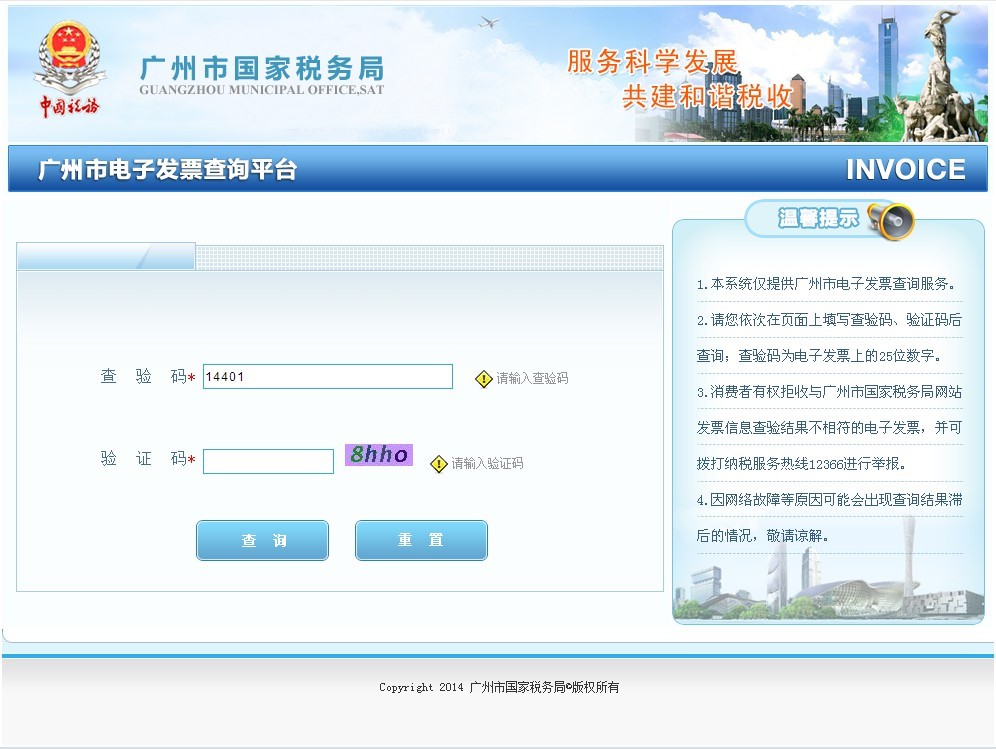Click the 查验码 input field
This screenshot has width=996, height=749.
pyautogui.click(x=328, y=377)
